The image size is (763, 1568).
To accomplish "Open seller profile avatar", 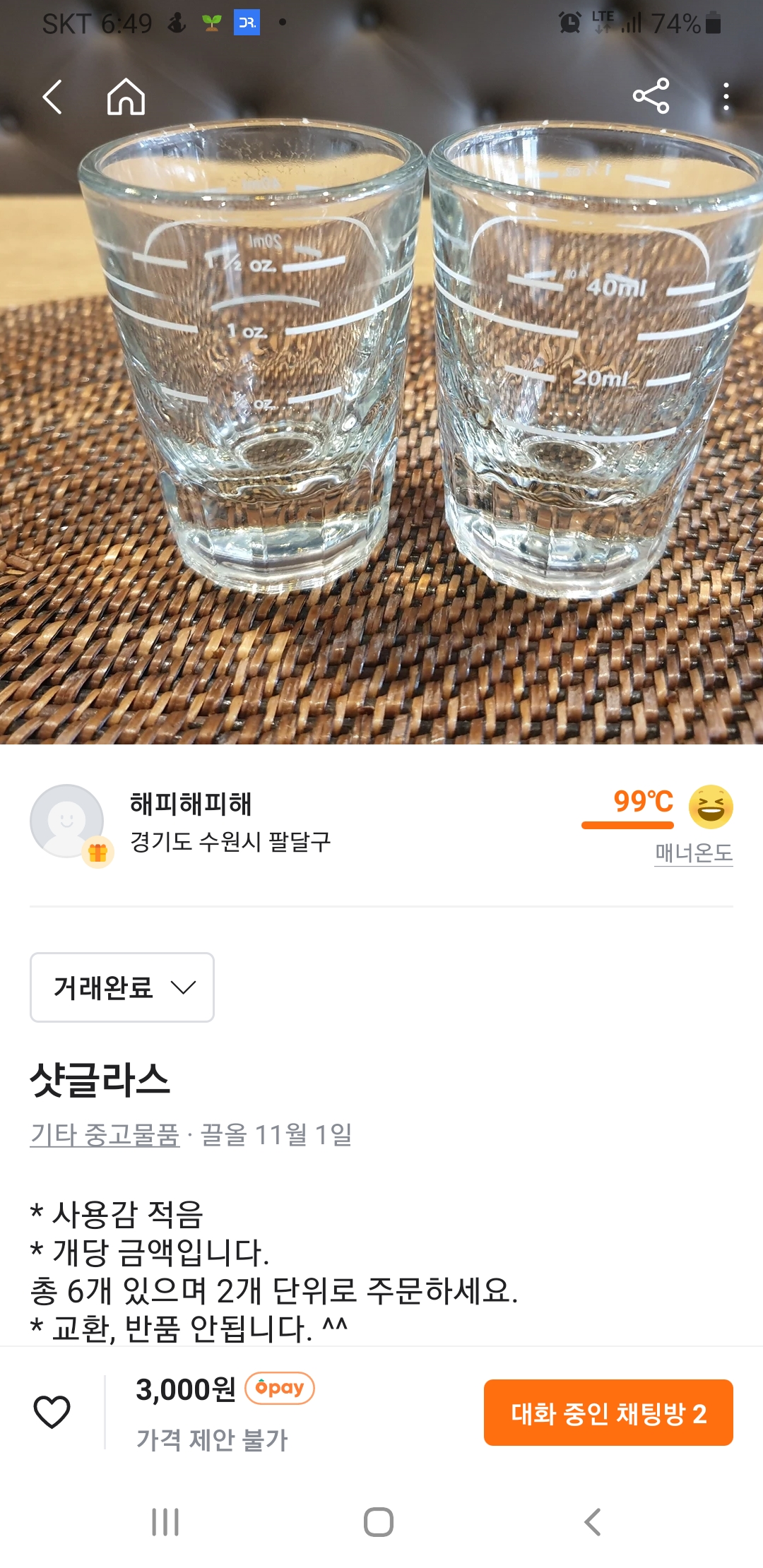I will 67,821.
